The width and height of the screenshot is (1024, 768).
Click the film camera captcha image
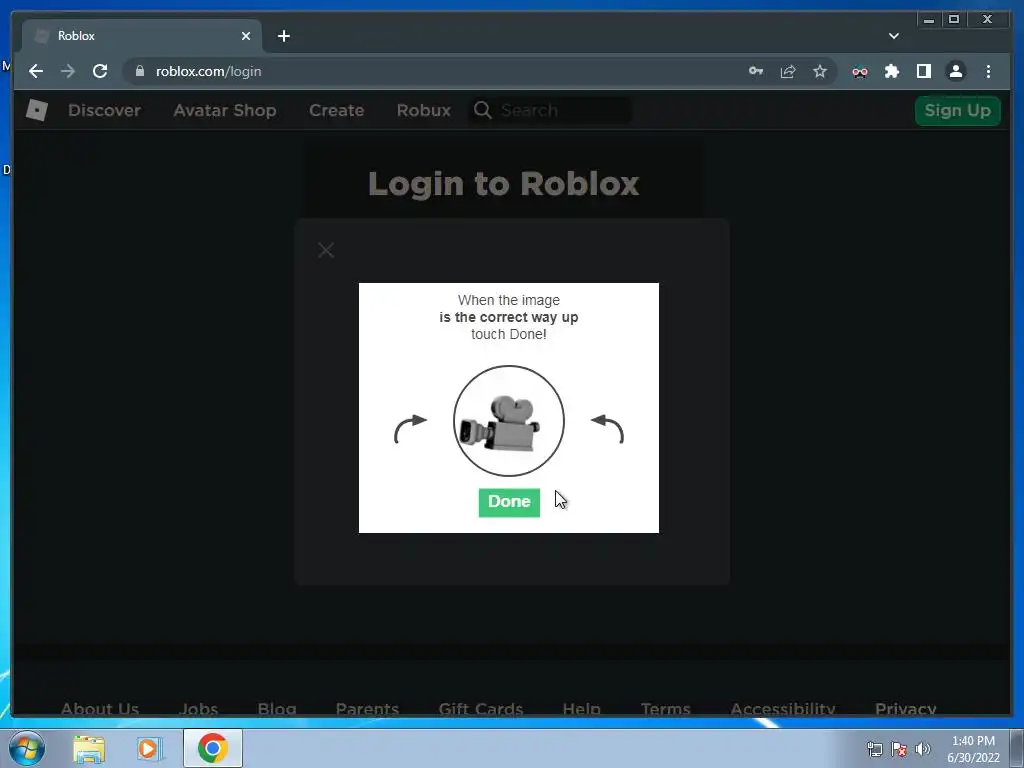click(x=509, y=421)
